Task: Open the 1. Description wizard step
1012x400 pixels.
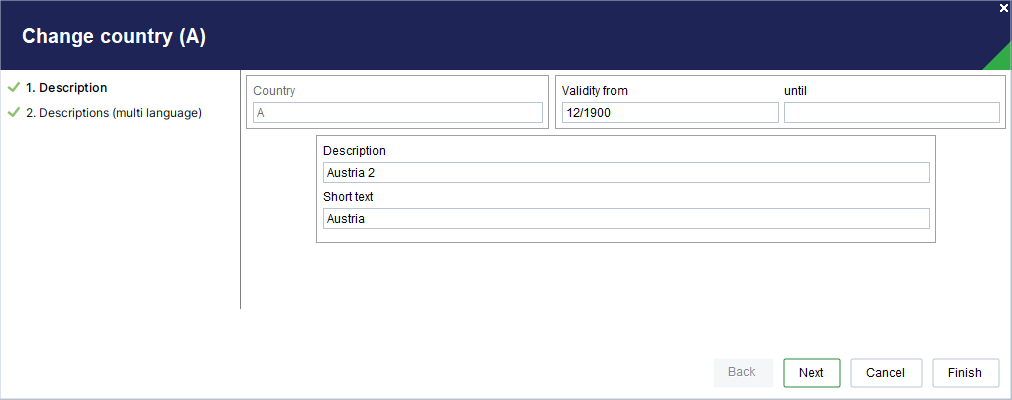Action: [x=66, y=88]
